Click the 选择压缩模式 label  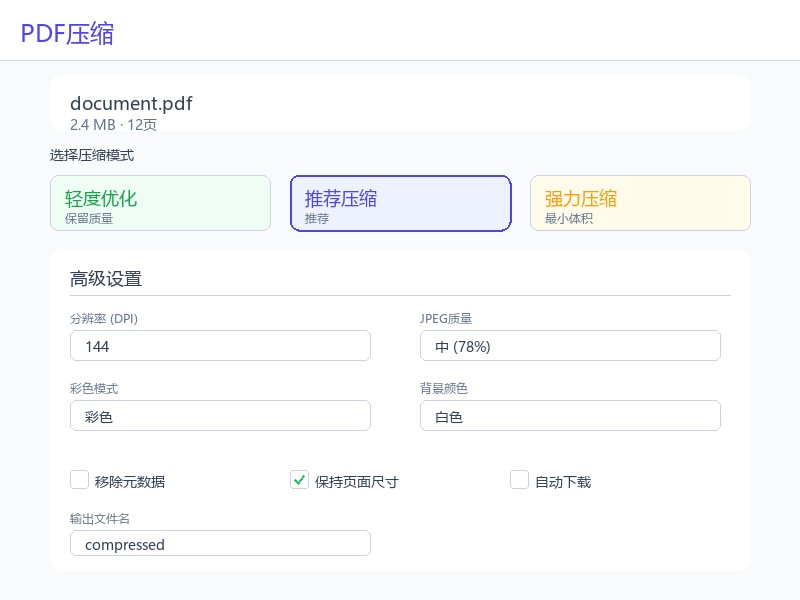coord(92,155)
